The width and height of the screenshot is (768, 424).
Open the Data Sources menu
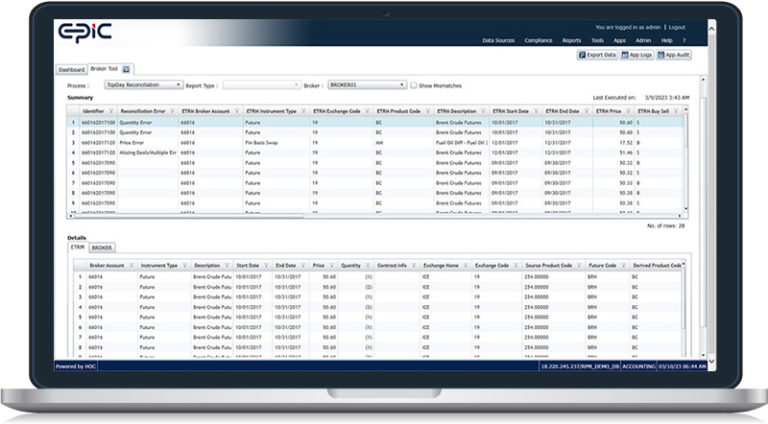pyautogui.click(x=498, y=40)
